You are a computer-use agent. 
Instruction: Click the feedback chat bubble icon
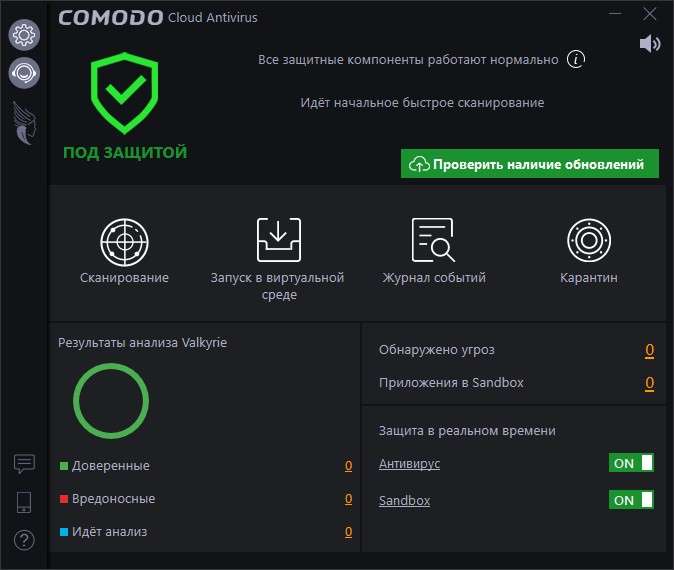(24, 464)
